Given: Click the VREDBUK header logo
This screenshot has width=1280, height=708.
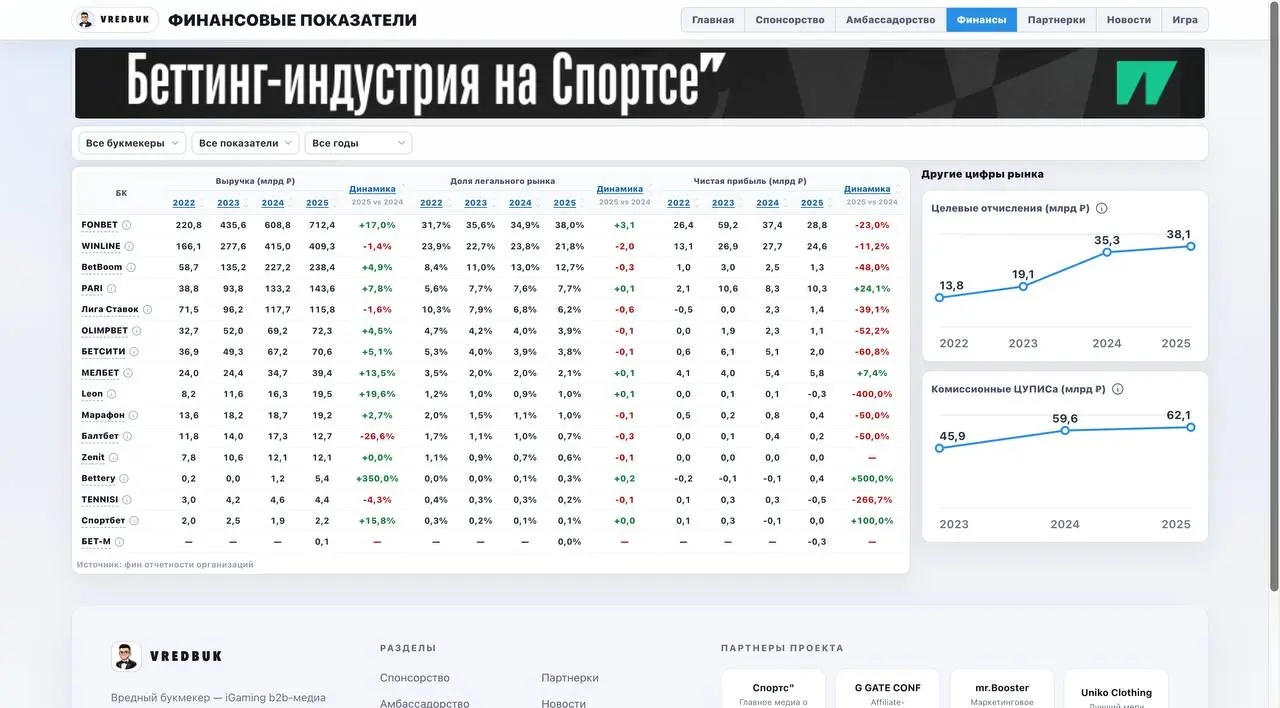Looking at the screenshot, I should [115, 20].
